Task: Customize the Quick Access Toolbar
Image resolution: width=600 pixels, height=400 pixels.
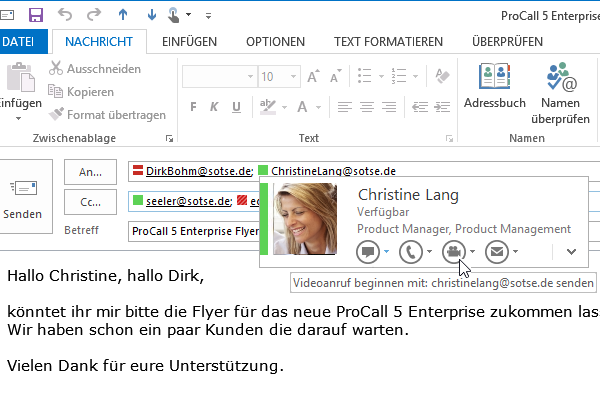Action: coord(209,16)
